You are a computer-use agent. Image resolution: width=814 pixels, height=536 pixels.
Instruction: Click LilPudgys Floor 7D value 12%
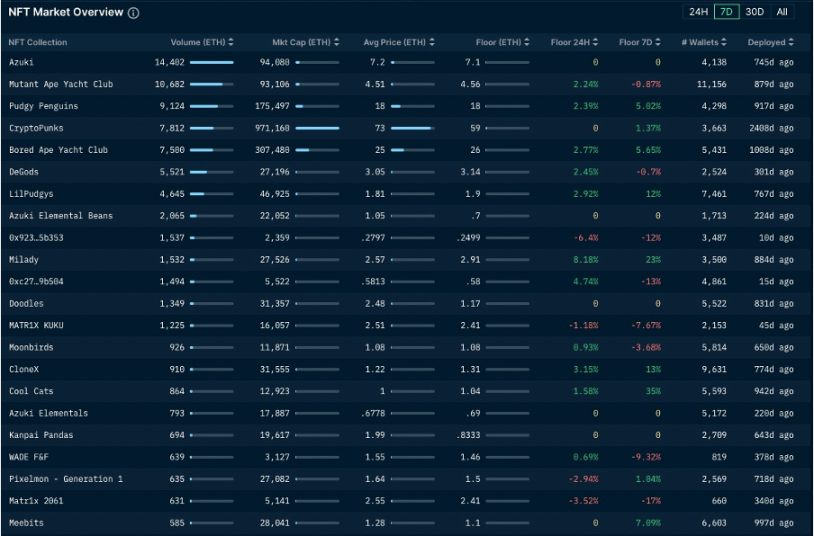pos(653,194)
